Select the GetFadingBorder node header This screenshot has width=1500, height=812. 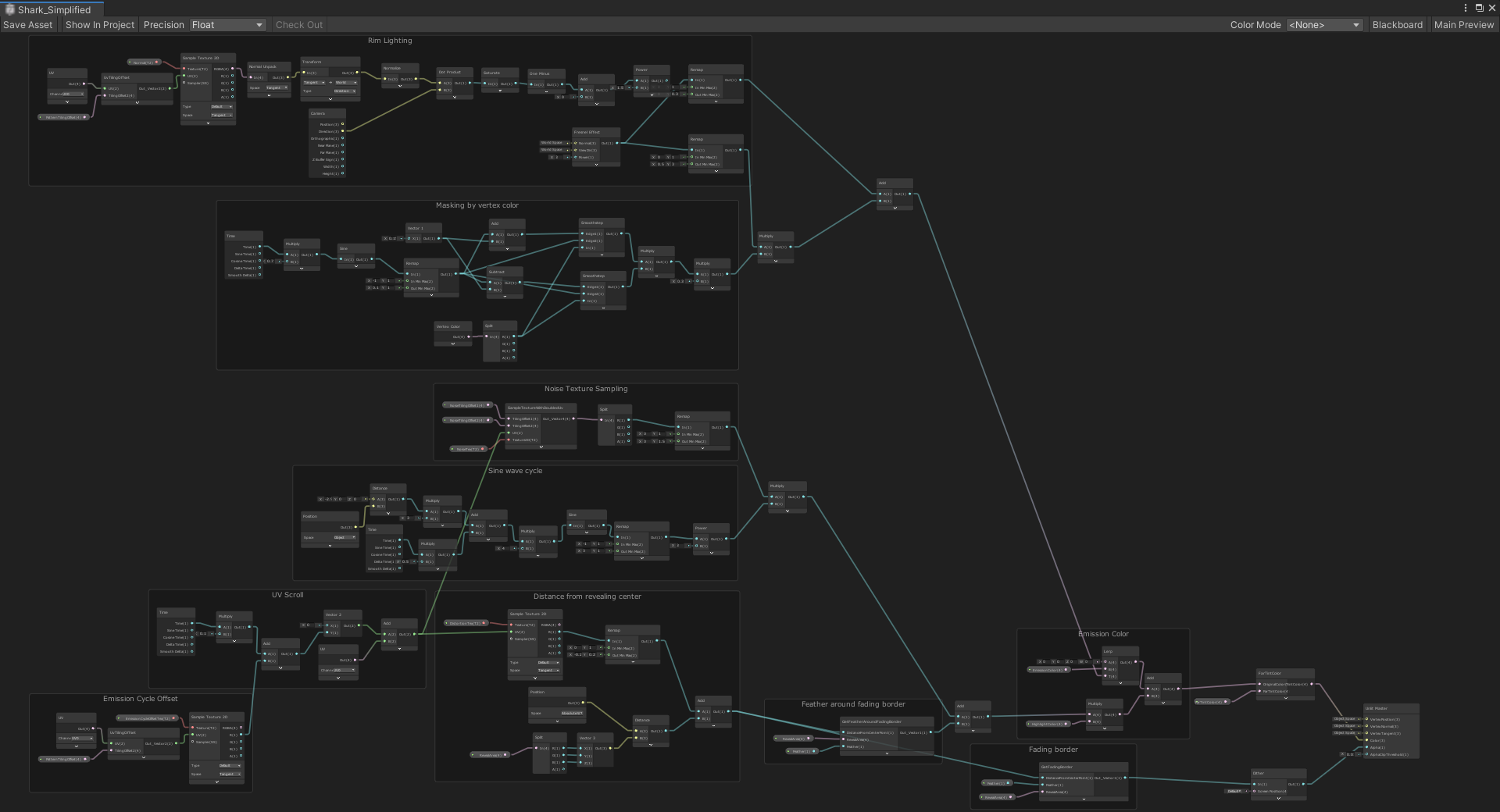point(1084,767)
